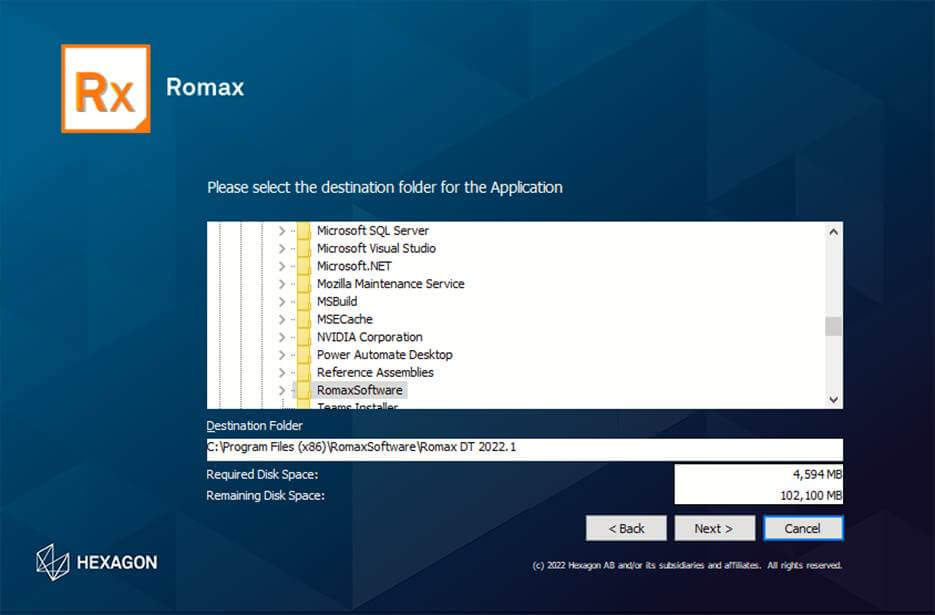Click the Romax Rx logo icon

105,88
